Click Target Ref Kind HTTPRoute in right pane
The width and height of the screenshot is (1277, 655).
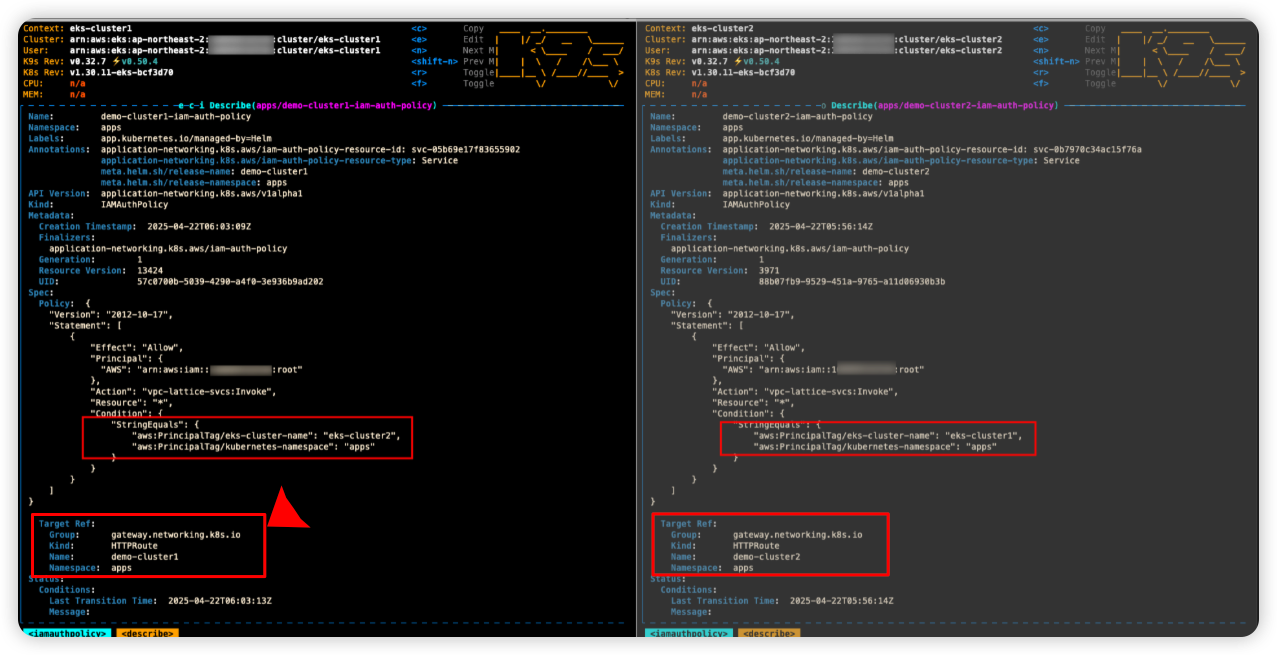click(x=756, y=545)
